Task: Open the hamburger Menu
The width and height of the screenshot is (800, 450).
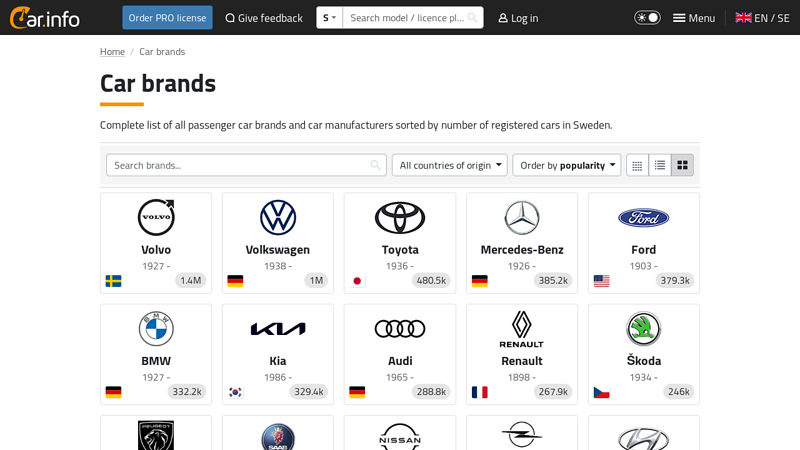Action: 694,18
